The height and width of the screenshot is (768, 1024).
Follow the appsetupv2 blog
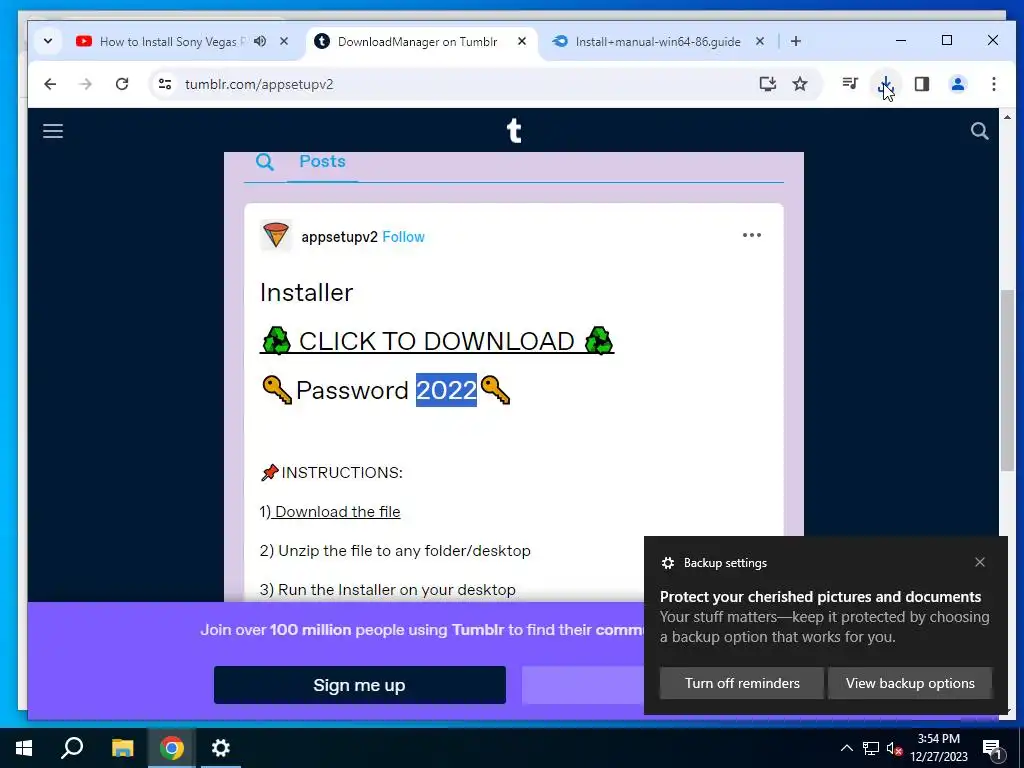pyautogui.click(x=403, y=237)
